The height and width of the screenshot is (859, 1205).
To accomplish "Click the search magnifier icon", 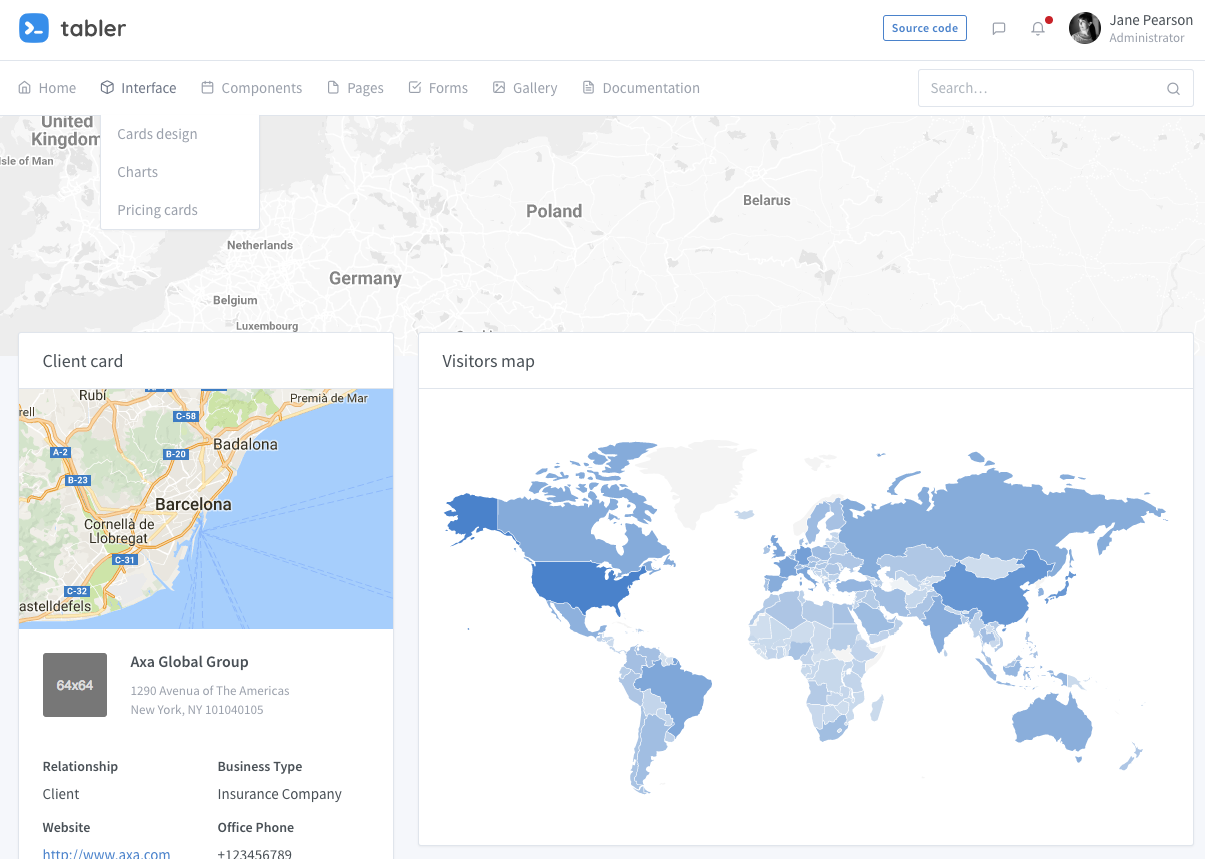I will pyautogui.click(x=1174, y=88).
